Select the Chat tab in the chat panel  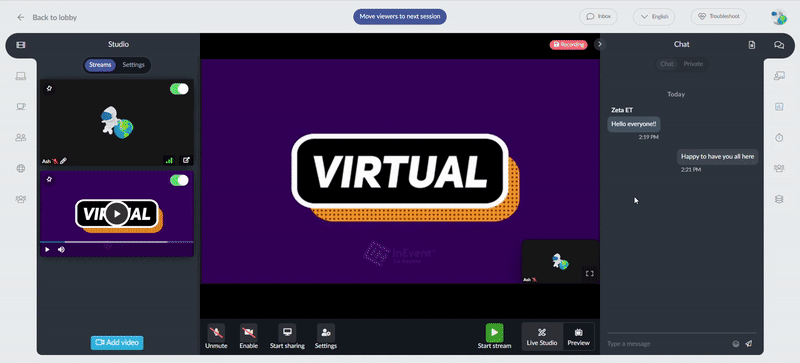click(667, 64)
